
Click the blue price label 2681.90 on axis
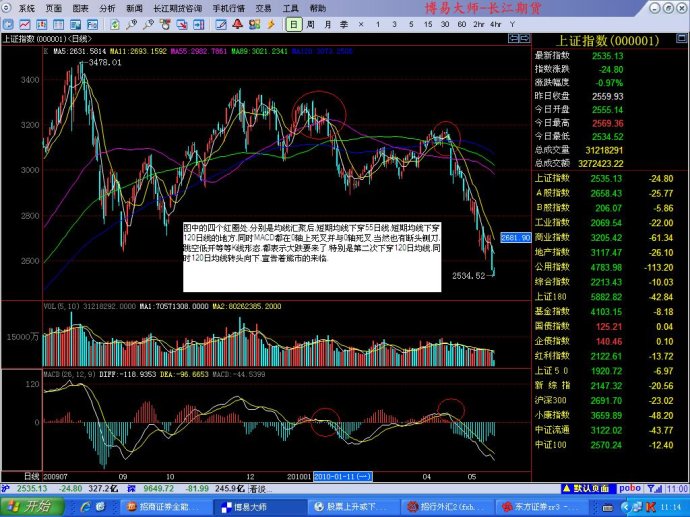516,238
